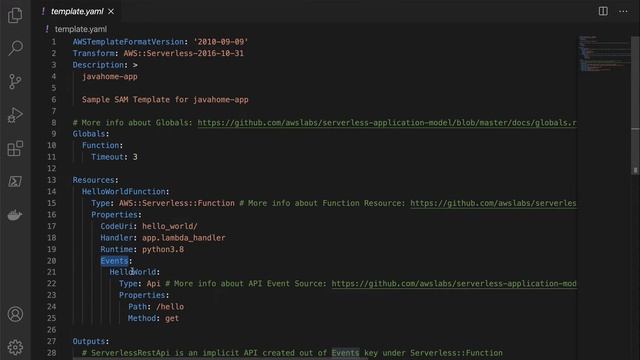640x360 pixels.
Task: Open the editor More Actions menu
Action: [x=623, y=11]
